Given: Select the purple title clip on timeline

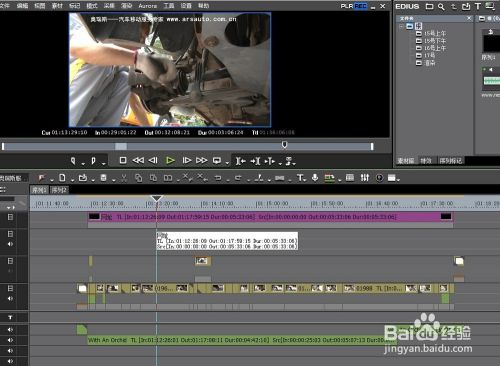Looking at the screenshot, I should click(x=270, y=217).
